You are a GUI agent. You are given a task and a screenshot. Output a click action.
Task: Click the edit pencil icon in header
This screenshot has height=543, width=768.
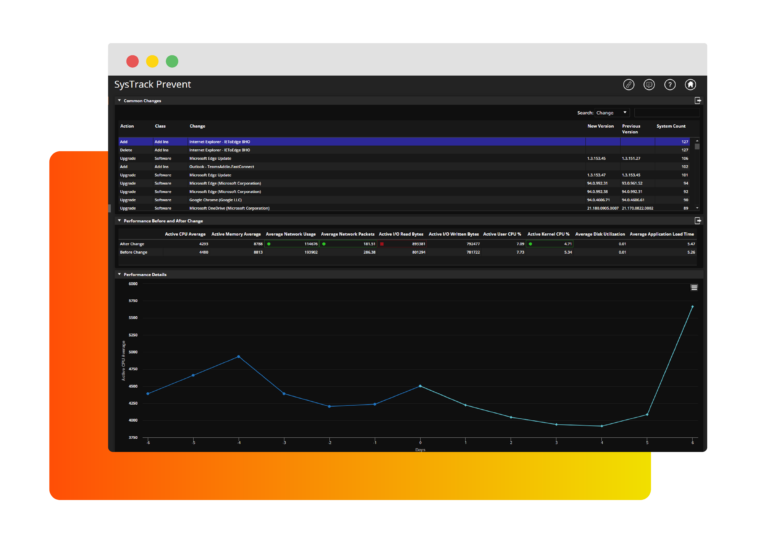pos(629,85)
